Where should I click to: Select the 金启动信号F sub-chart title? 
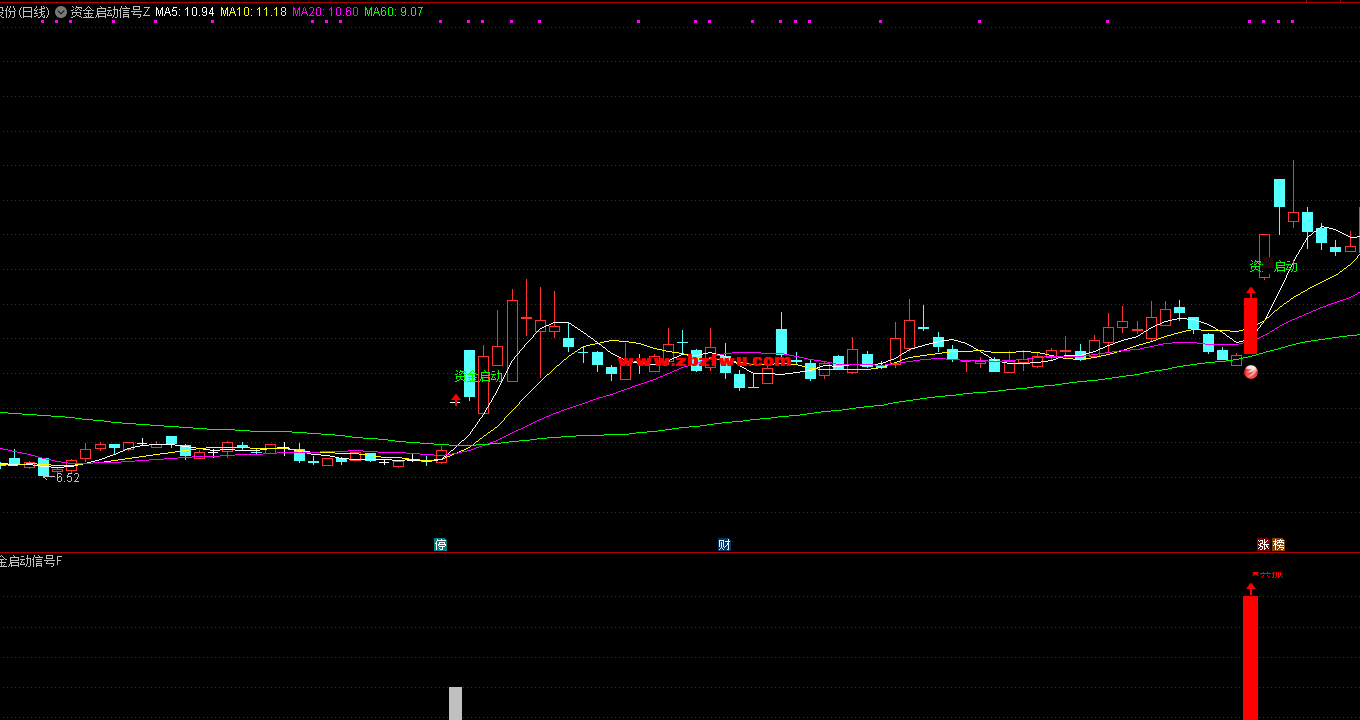[31, 561]
